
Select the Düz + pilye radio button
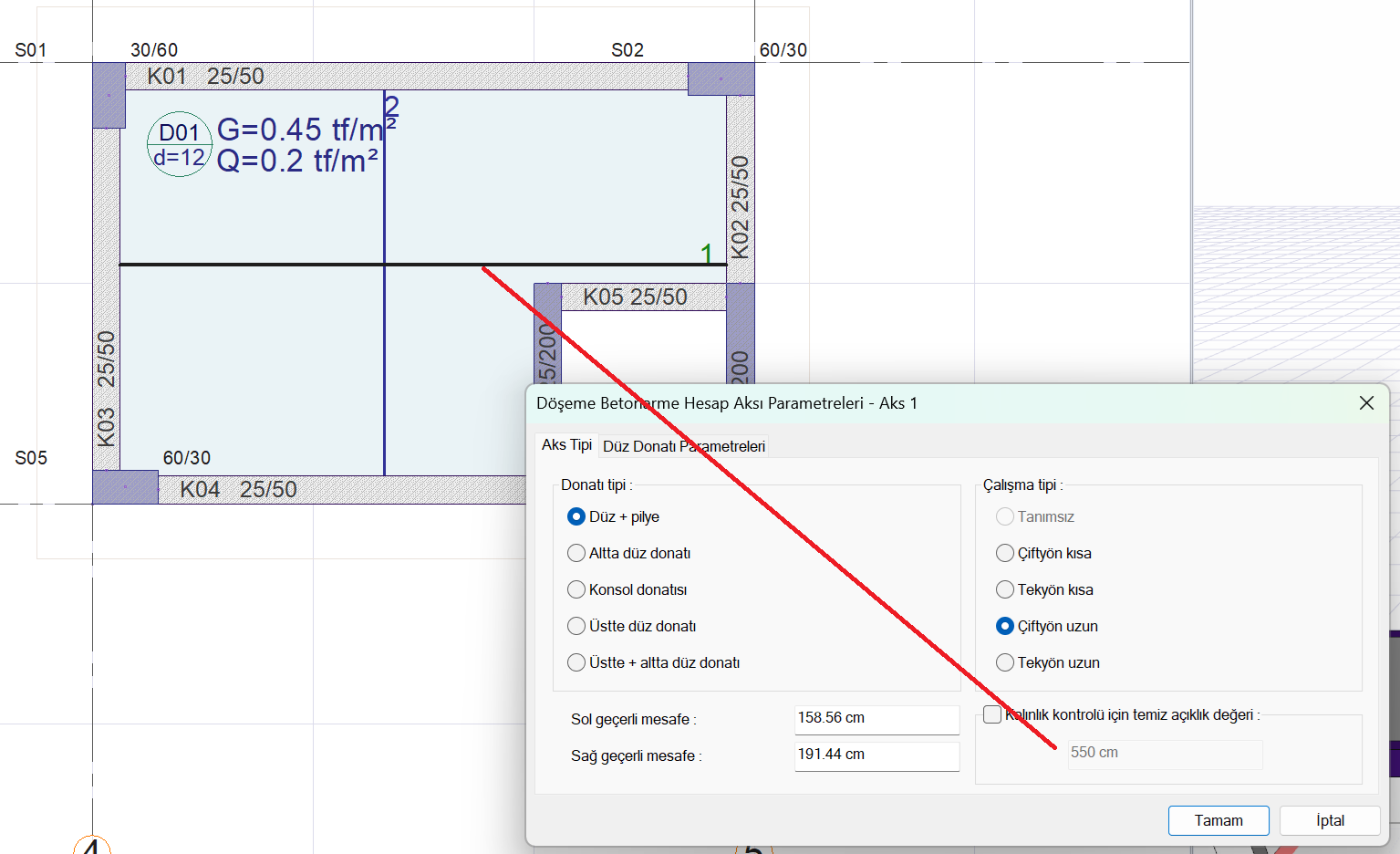tap(576, 516)
